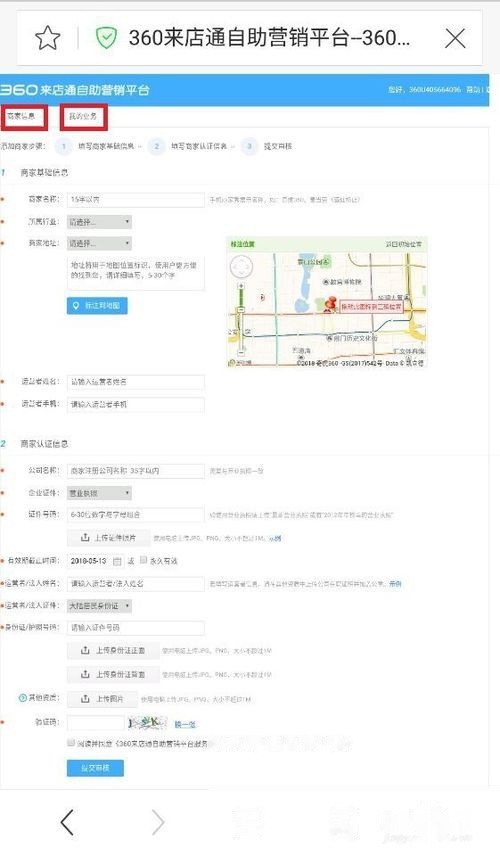Tap the green security shield icon
Viewport: 500px width, 856px height.
[x=106, y=38]
